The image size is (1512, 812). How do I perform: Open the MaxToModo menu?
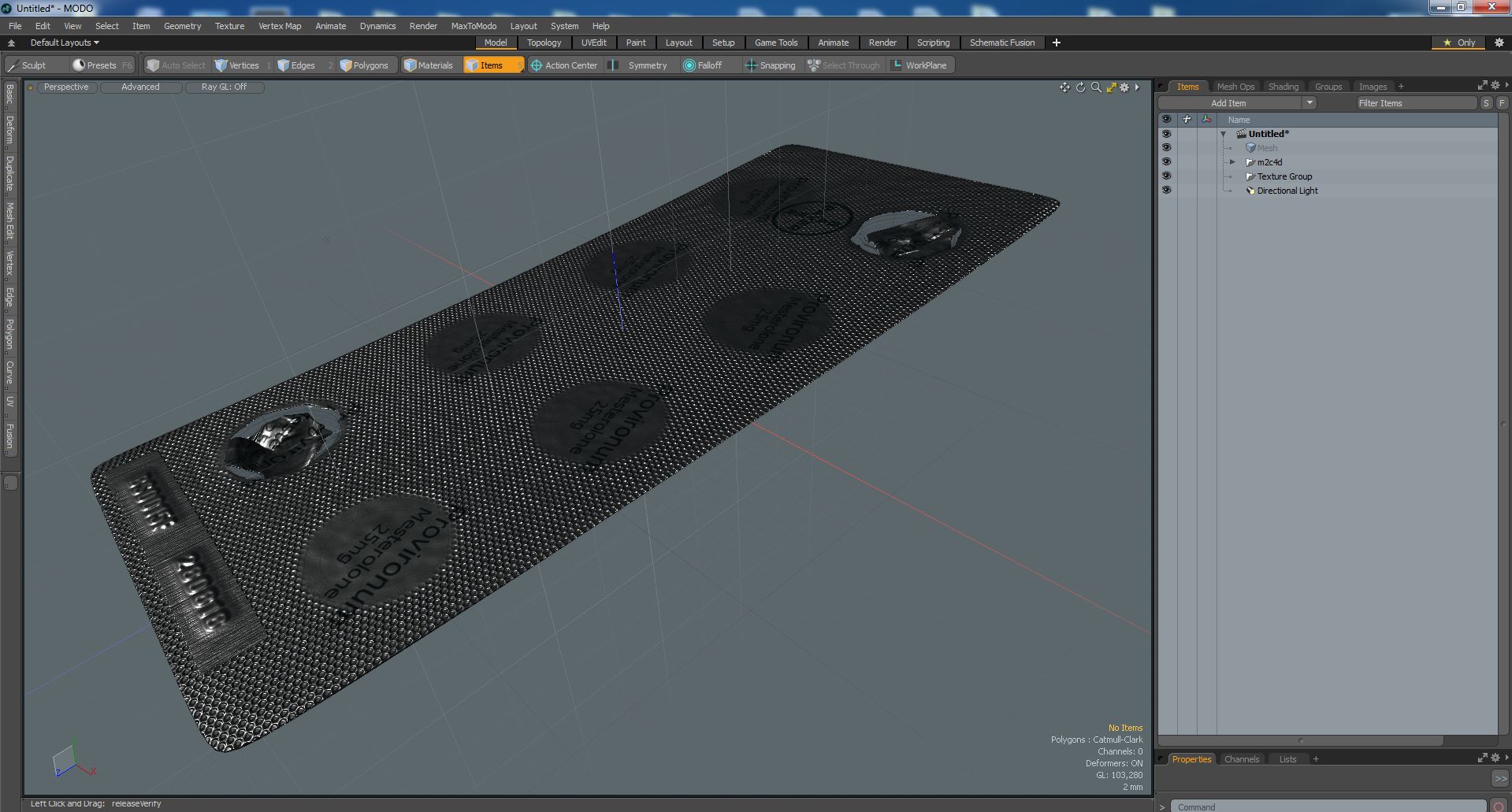(x=474, y=26)
